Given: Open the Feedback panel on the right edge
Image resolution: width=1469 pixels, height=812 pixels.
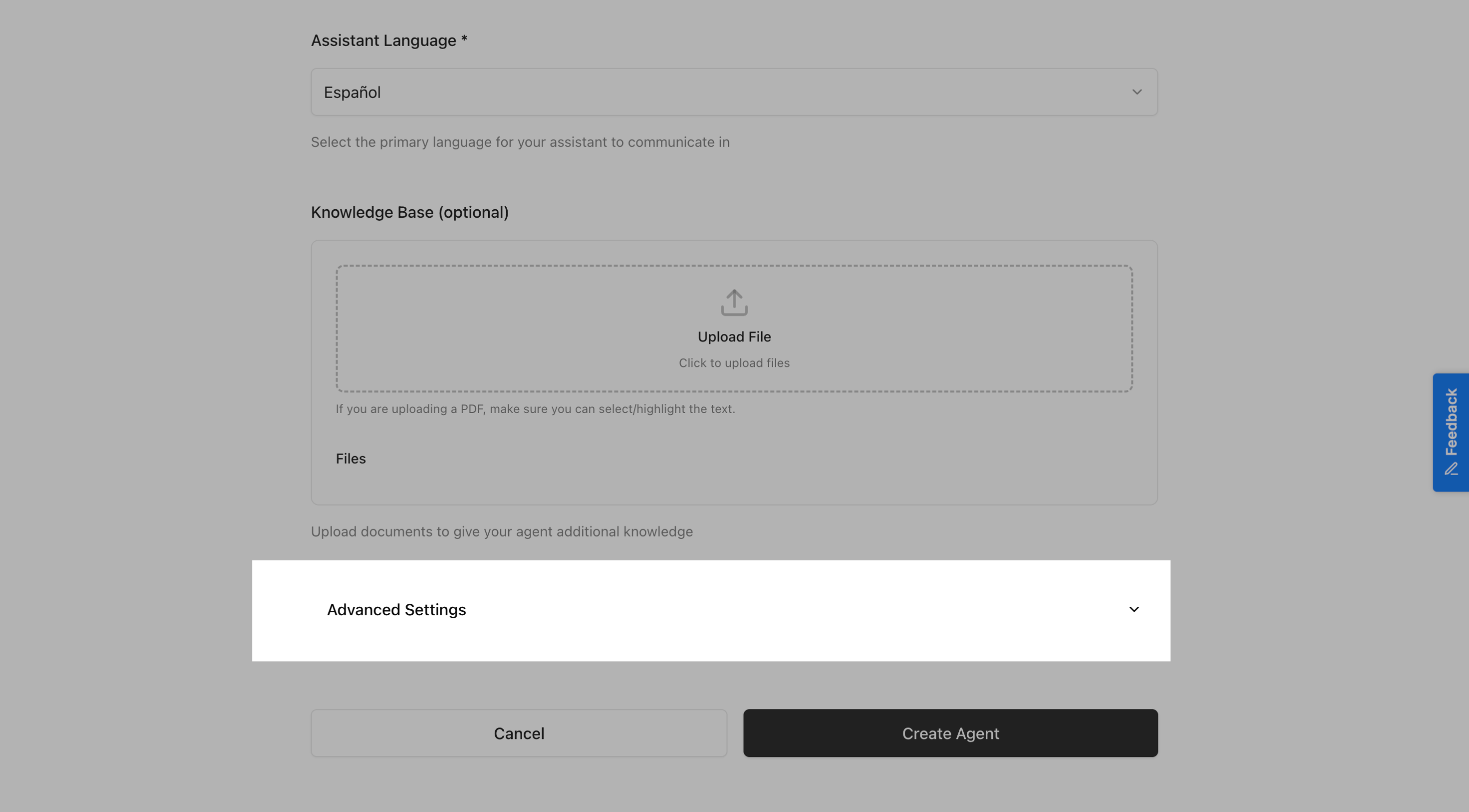Looking at the screenshot, I should tap(1451, 432).
